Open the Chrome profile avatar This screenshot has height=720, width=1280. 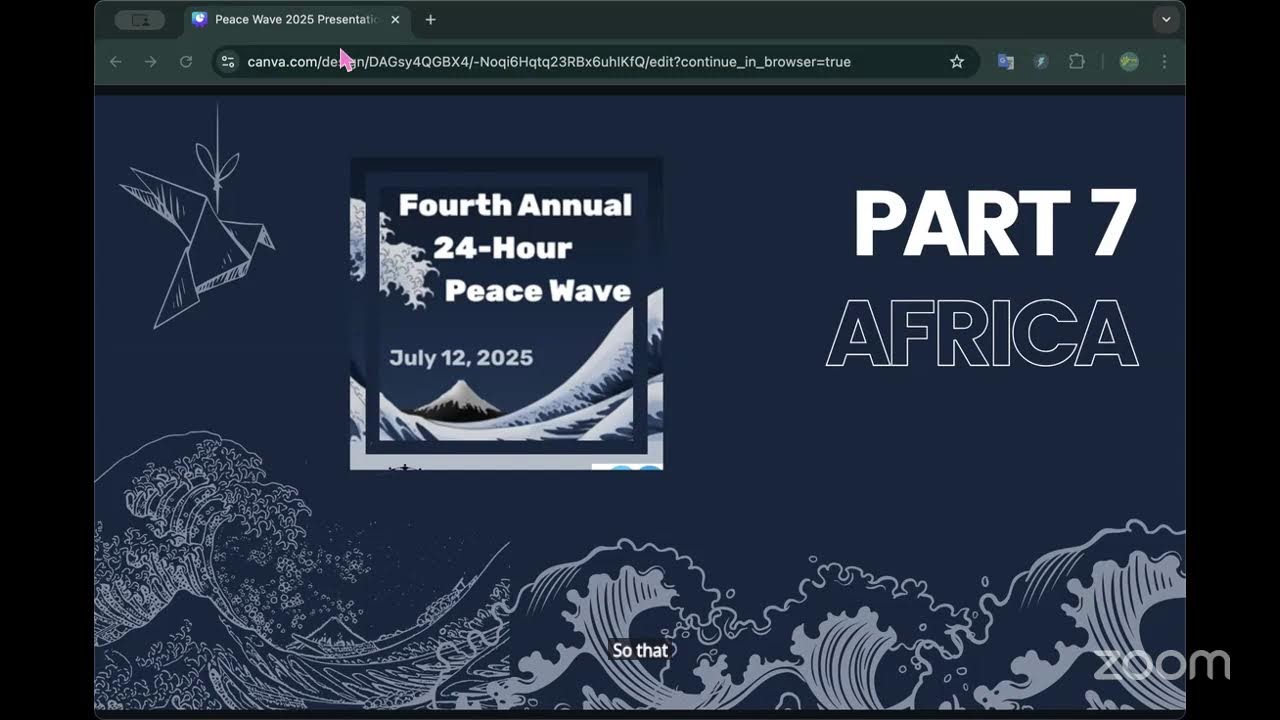pyautogui.click(x=1129, y=62)
